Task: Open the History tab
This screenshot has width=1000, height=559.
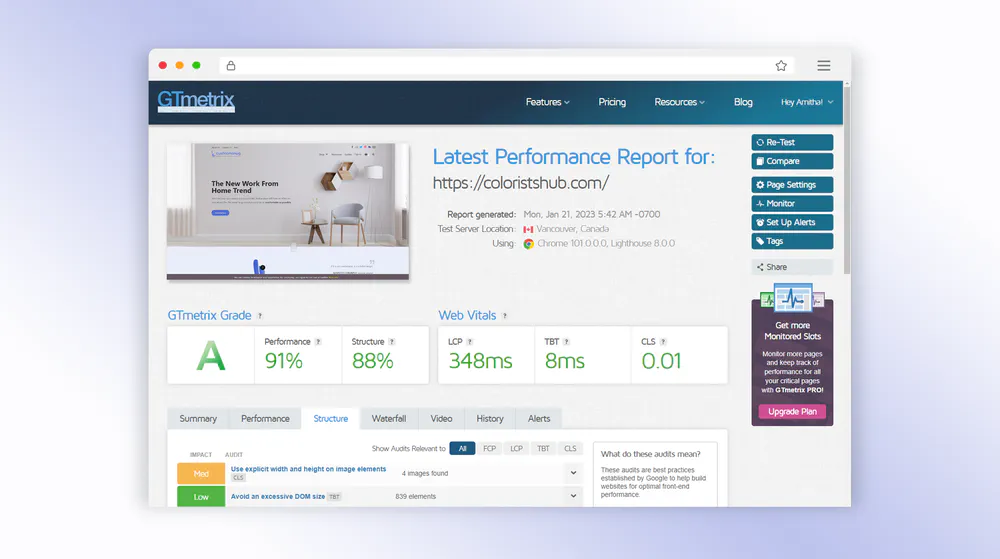Action: 490,419
